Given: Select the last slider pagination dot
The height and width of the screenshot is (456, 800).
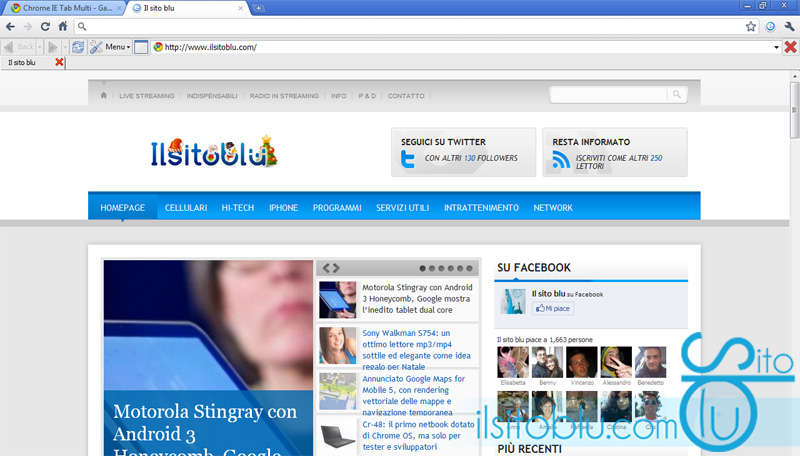Looking at the screenshot, I should (469, 268).
